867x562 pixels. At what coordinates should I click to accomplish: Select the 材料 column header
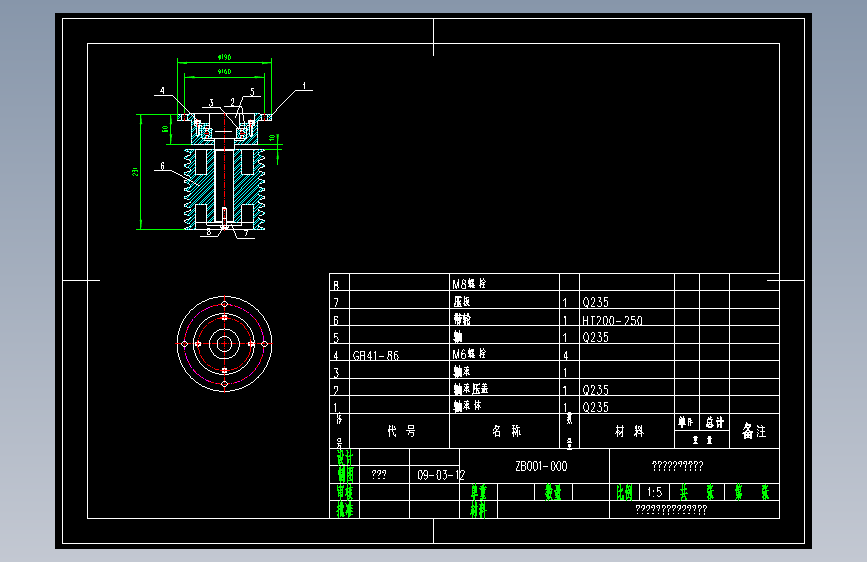629,431
